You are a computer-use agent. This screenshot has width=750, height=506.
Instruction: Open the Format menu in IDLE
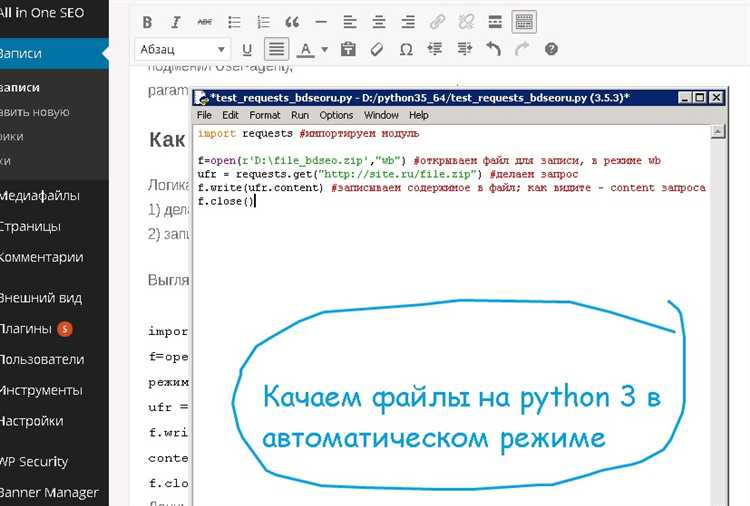coord(265,115)
